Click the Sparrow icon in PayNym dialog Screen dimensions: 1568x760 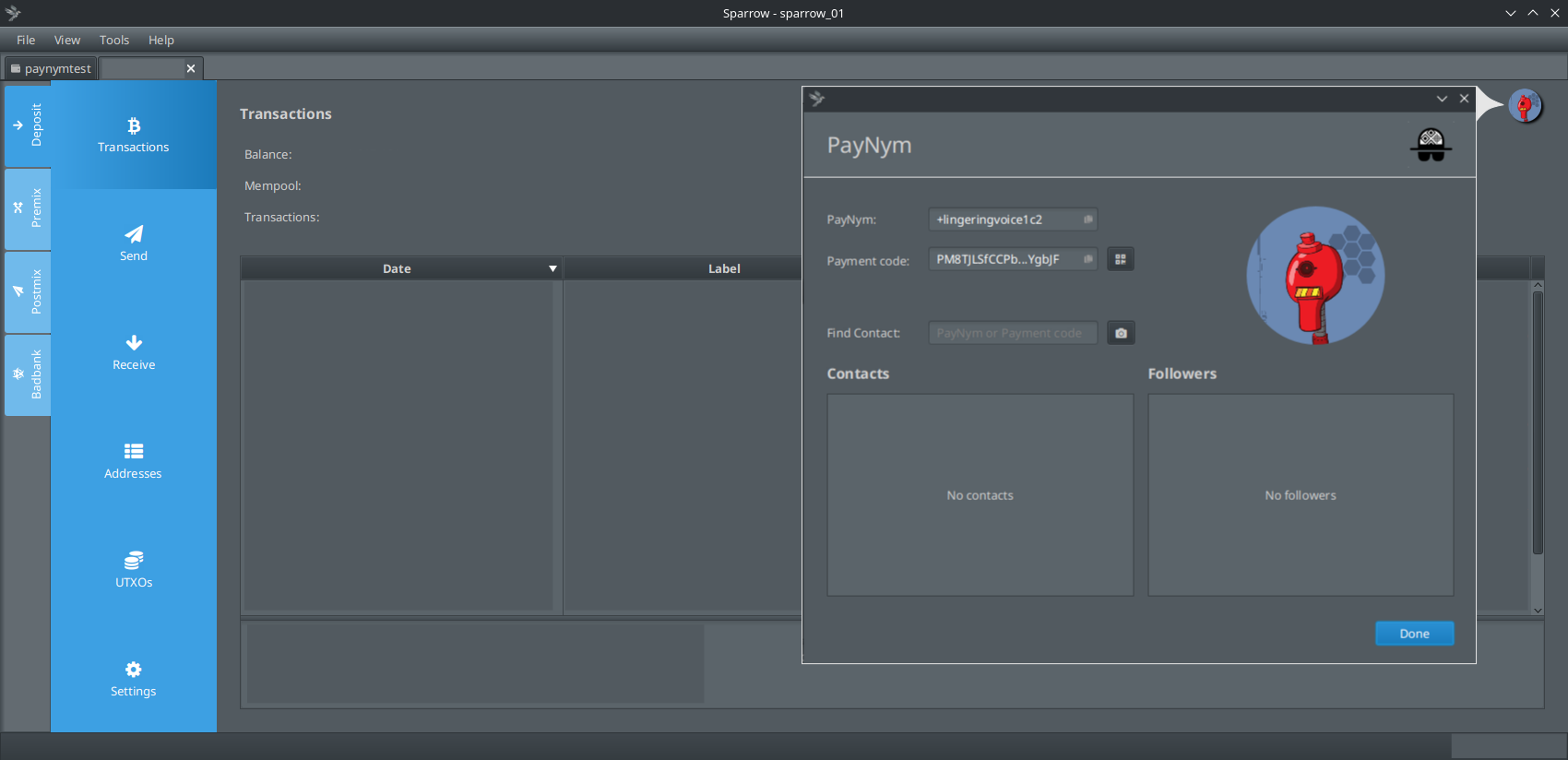(x=817, y=99)
